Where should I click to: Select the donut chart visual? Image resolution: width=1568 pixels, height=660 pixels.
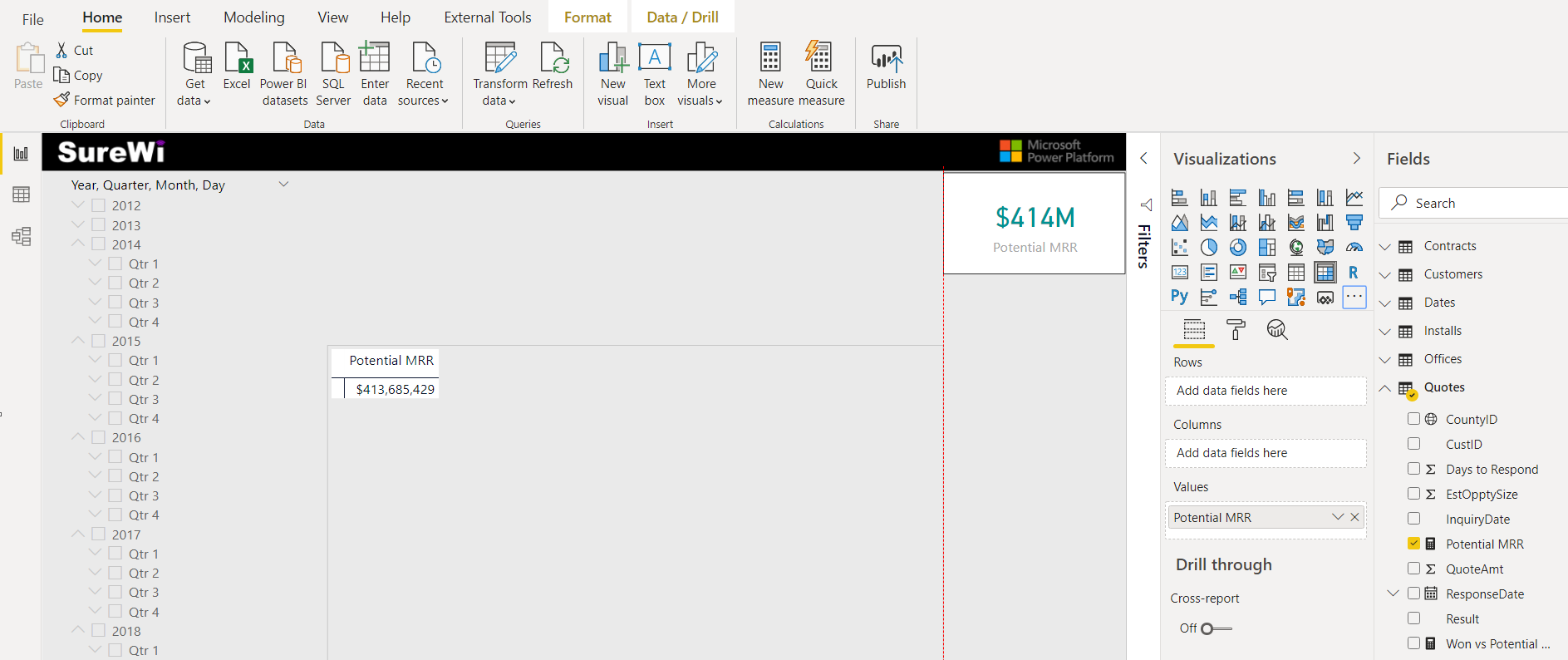click(1238, 248)
